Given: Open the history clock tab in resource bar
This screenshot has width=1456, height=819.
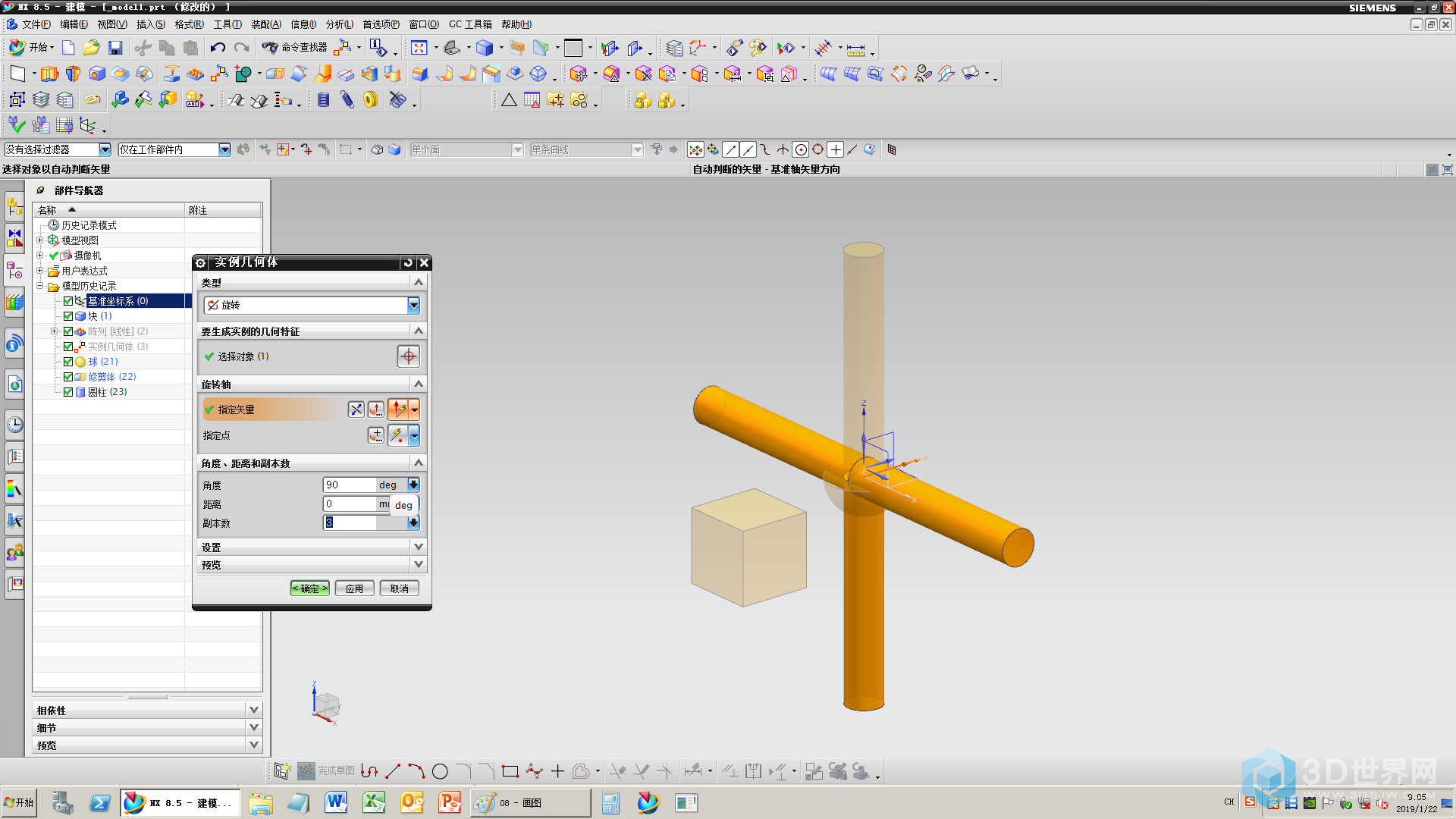Looking at the screenshot, I should point(14,425).
